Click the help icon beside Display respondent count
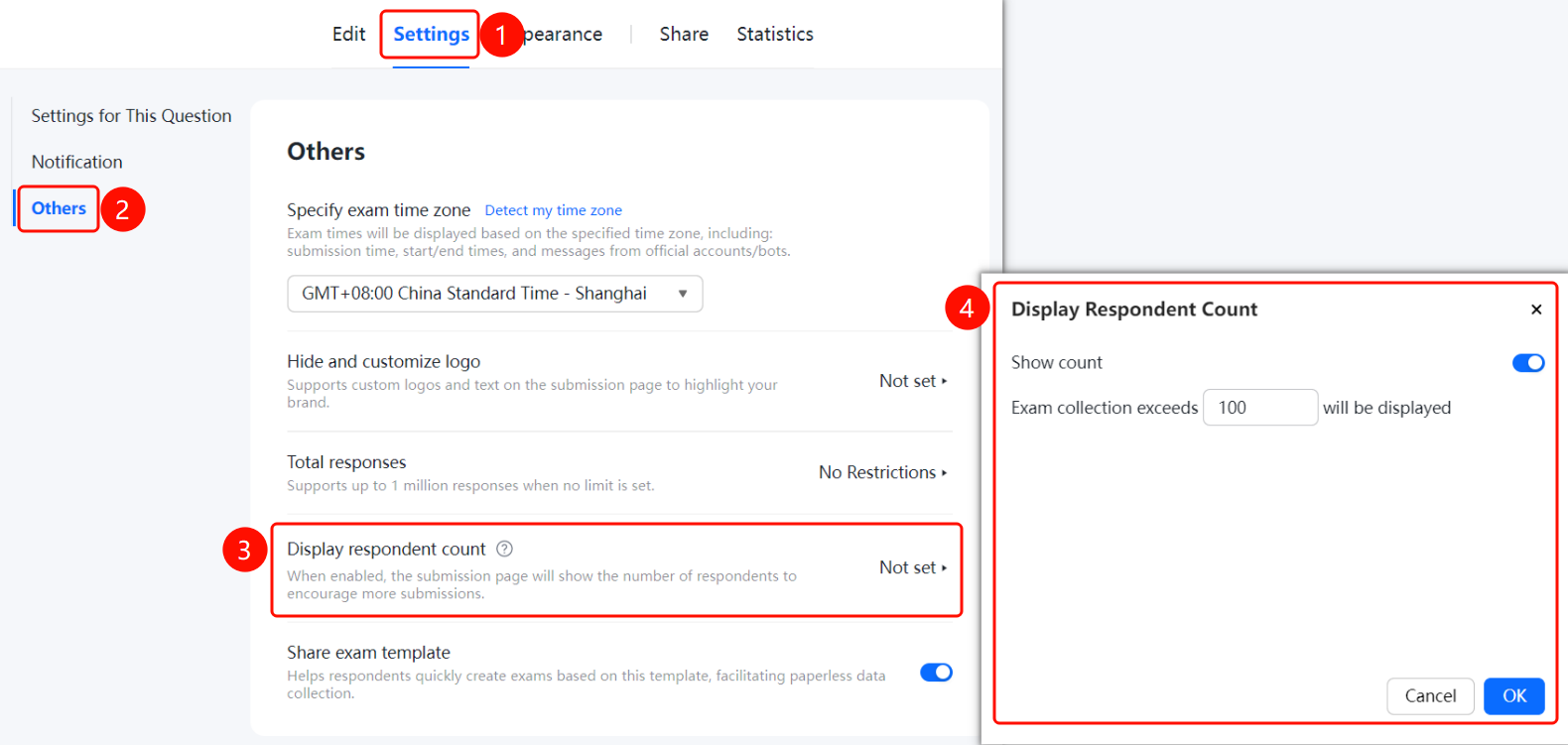This screenshot has width=1568, height=745. pyautogui.click(x=504, y=549)
